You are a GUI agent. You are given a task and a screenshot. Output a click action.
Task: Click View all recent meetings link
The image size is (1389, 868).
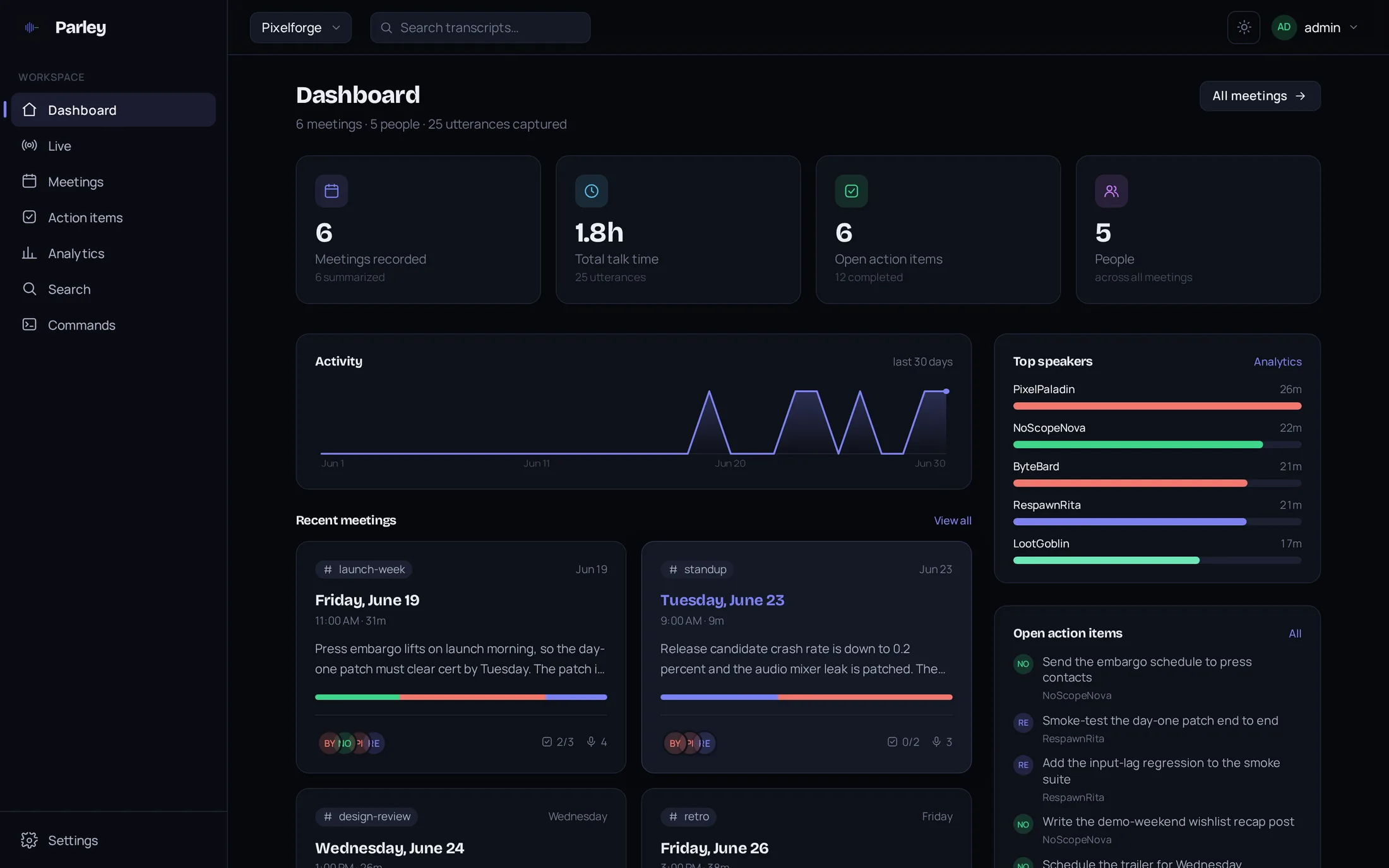point(952,521)
